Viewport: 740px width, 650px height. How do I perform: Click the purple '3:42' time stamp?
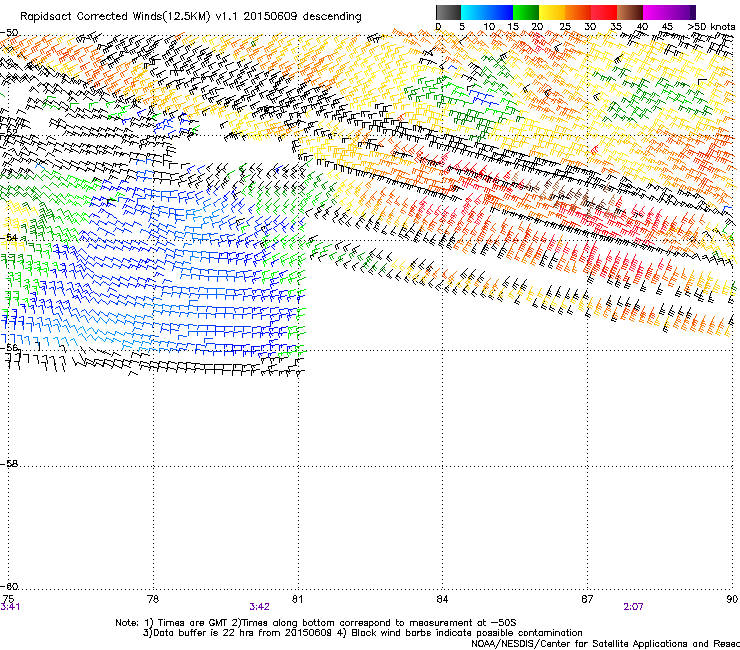coord(260,607)
